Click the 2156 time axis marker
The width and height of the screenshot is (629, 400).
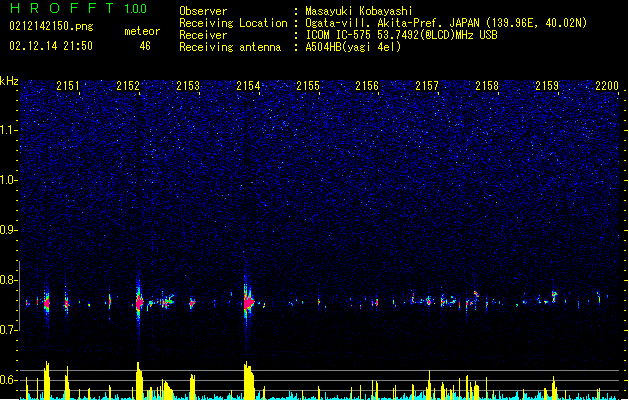tap(367, 85)
